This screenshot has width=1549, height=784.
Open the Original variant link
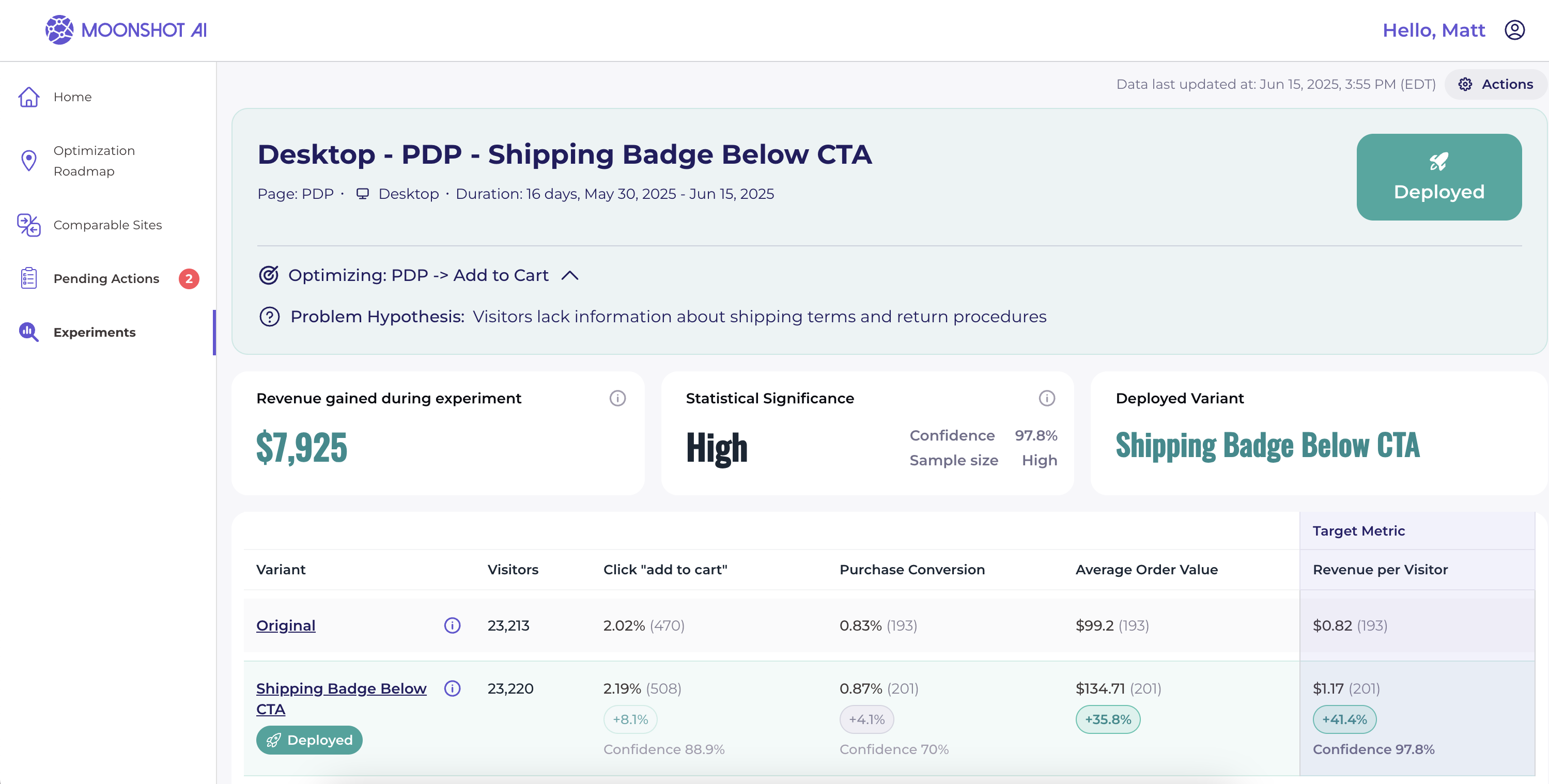[x=286, y=625]
